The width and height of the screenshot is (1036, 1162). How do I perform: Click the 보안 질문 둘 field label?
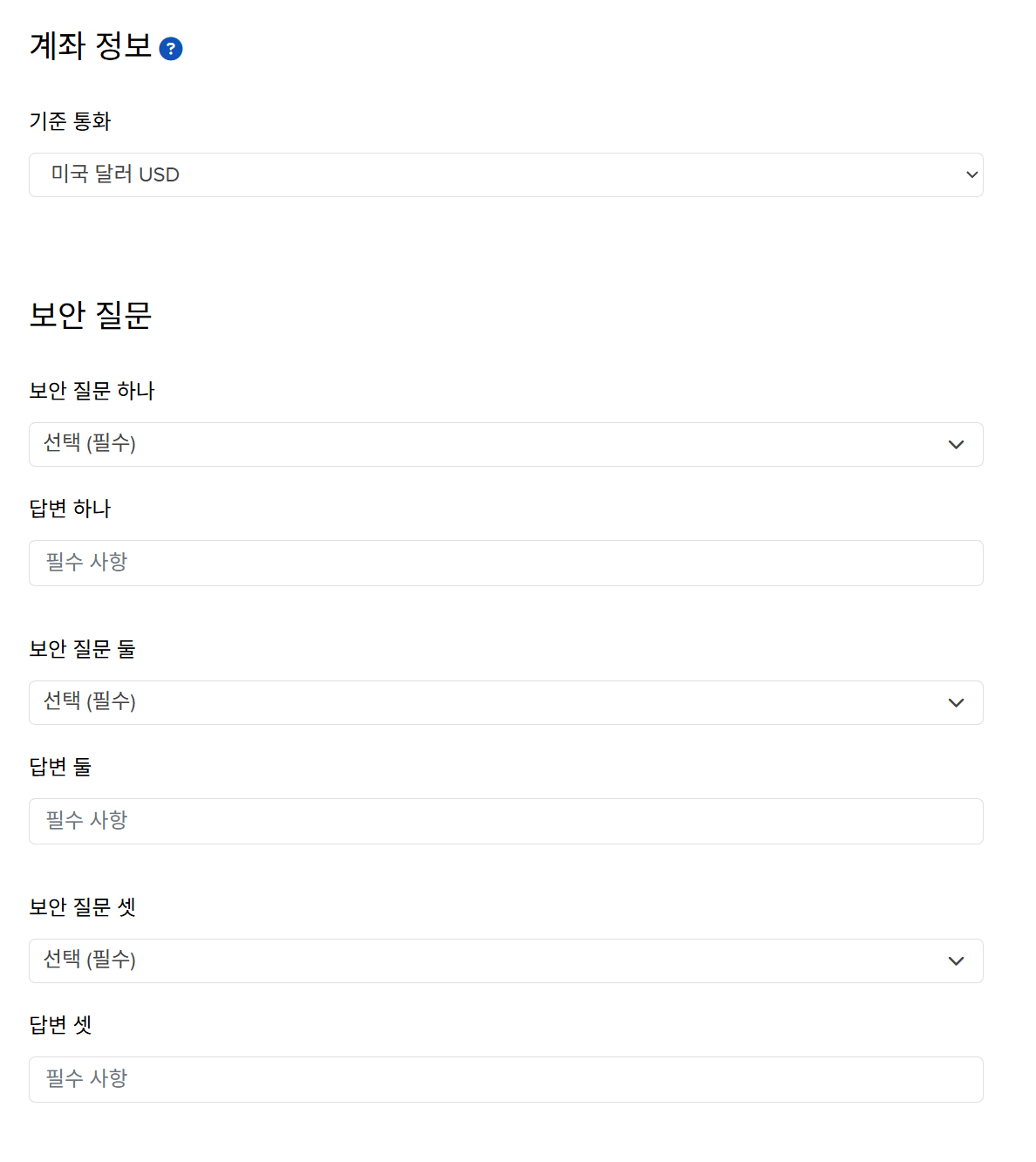pos(83,649)
